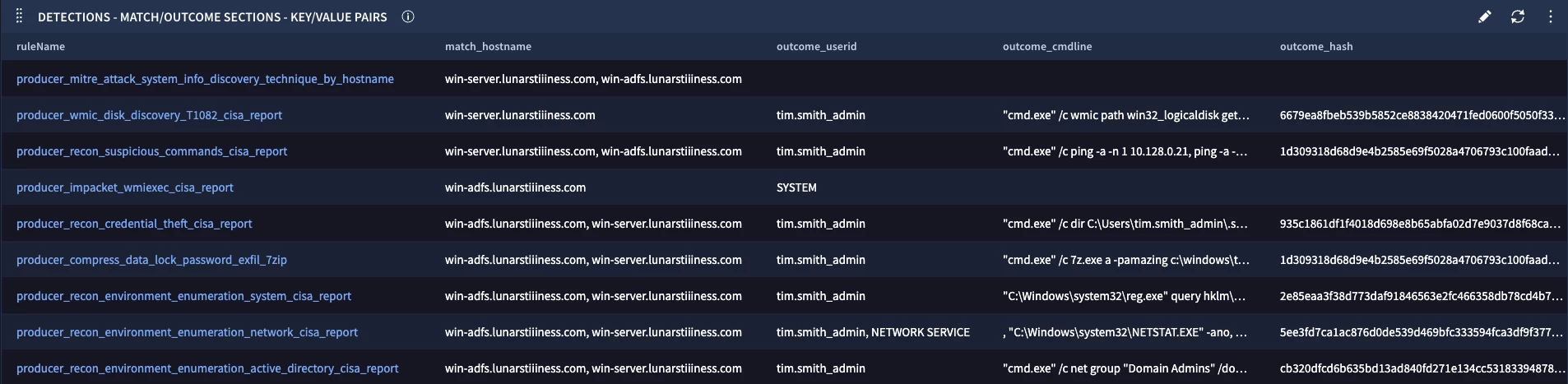Sort by the outcome_cmdline column header
Viewport: 1568px width, 384px height.
tap(1047, 47)
